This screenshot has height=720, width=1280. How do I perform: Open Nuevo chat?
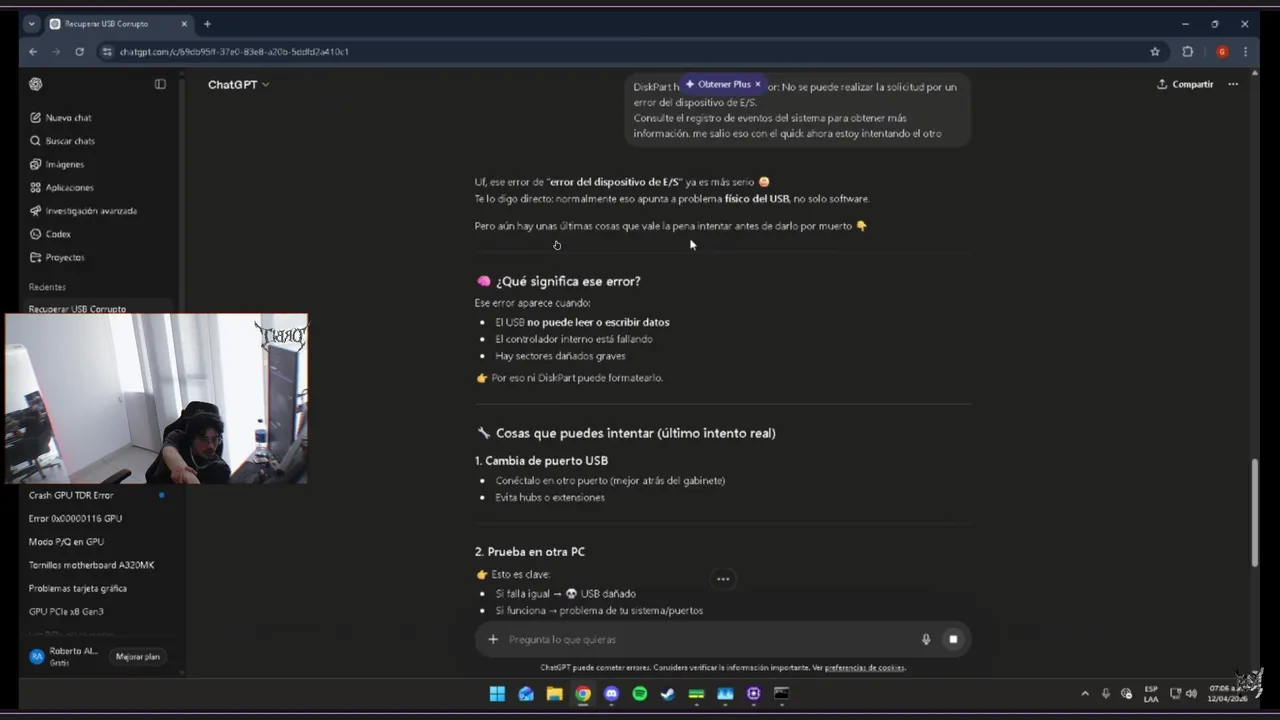pos(68,118)
